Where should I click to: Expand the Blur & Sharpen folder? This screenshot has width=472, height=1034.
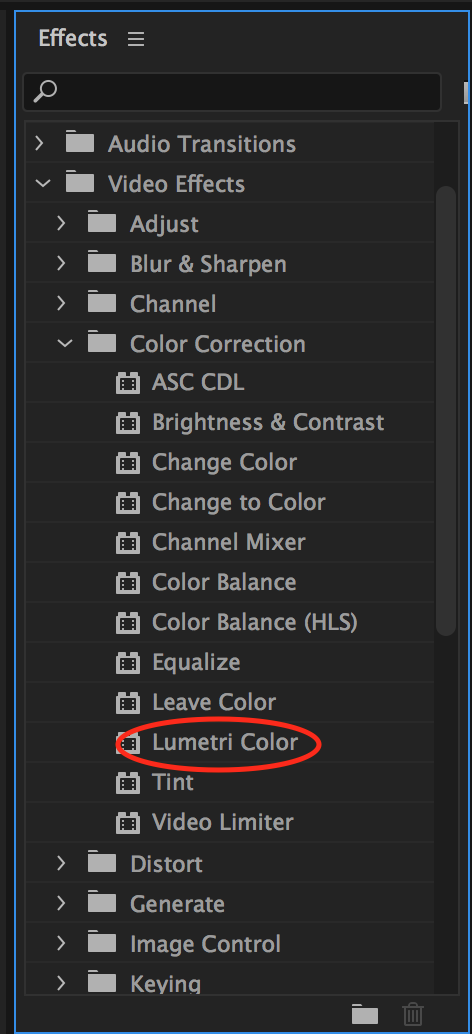coord(61,264)
